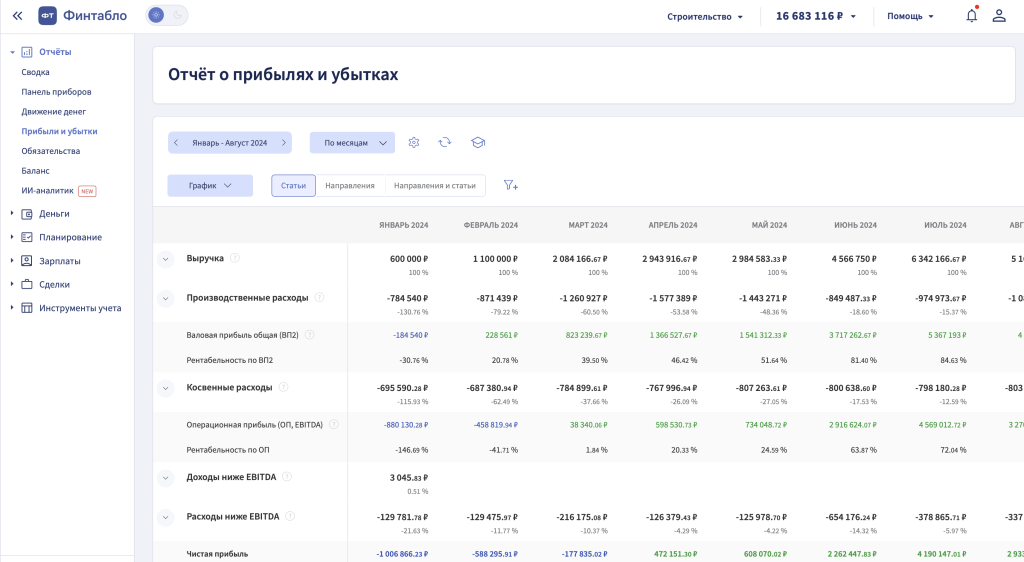Screen dimensions: 1024x562
Task: Expand Инструменты учета section arrow
Action: [x=12, y=307]
